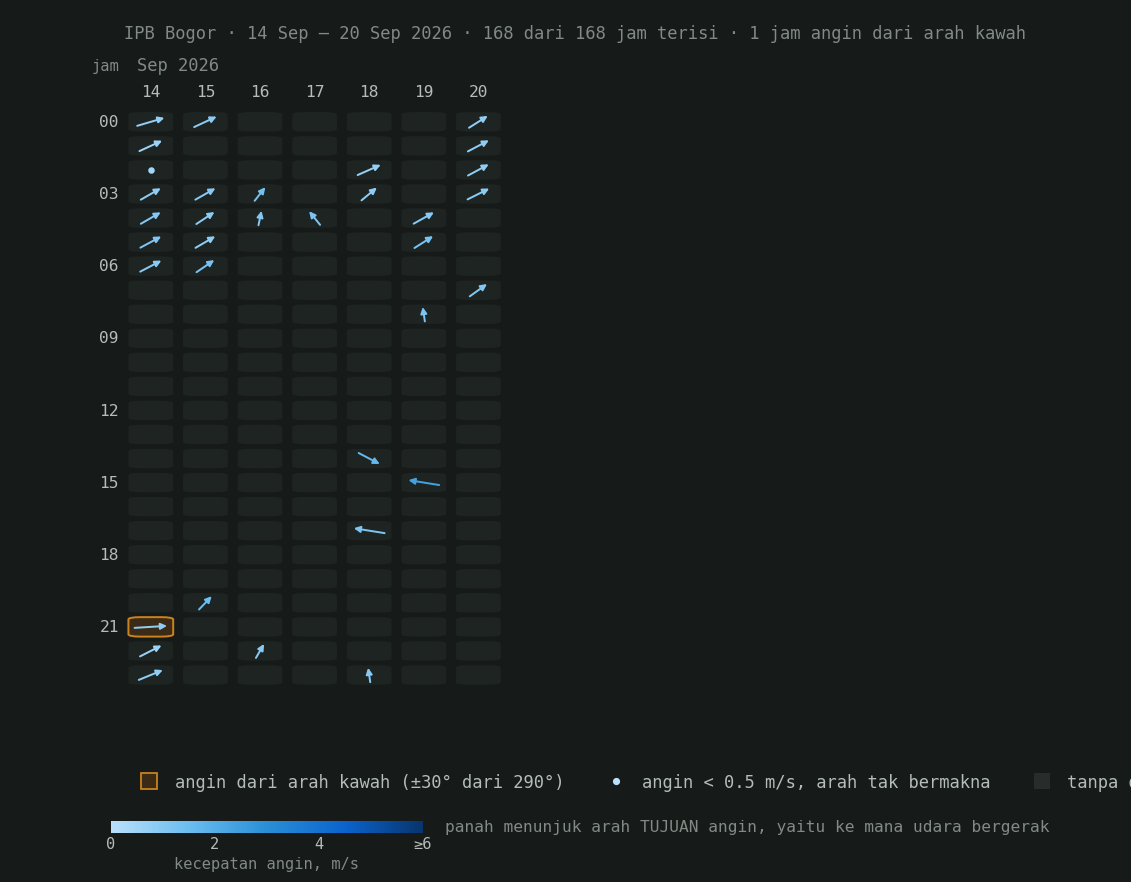Click the '14' day column header
This screenshot has height=882, width=1131.
[151, 92]
